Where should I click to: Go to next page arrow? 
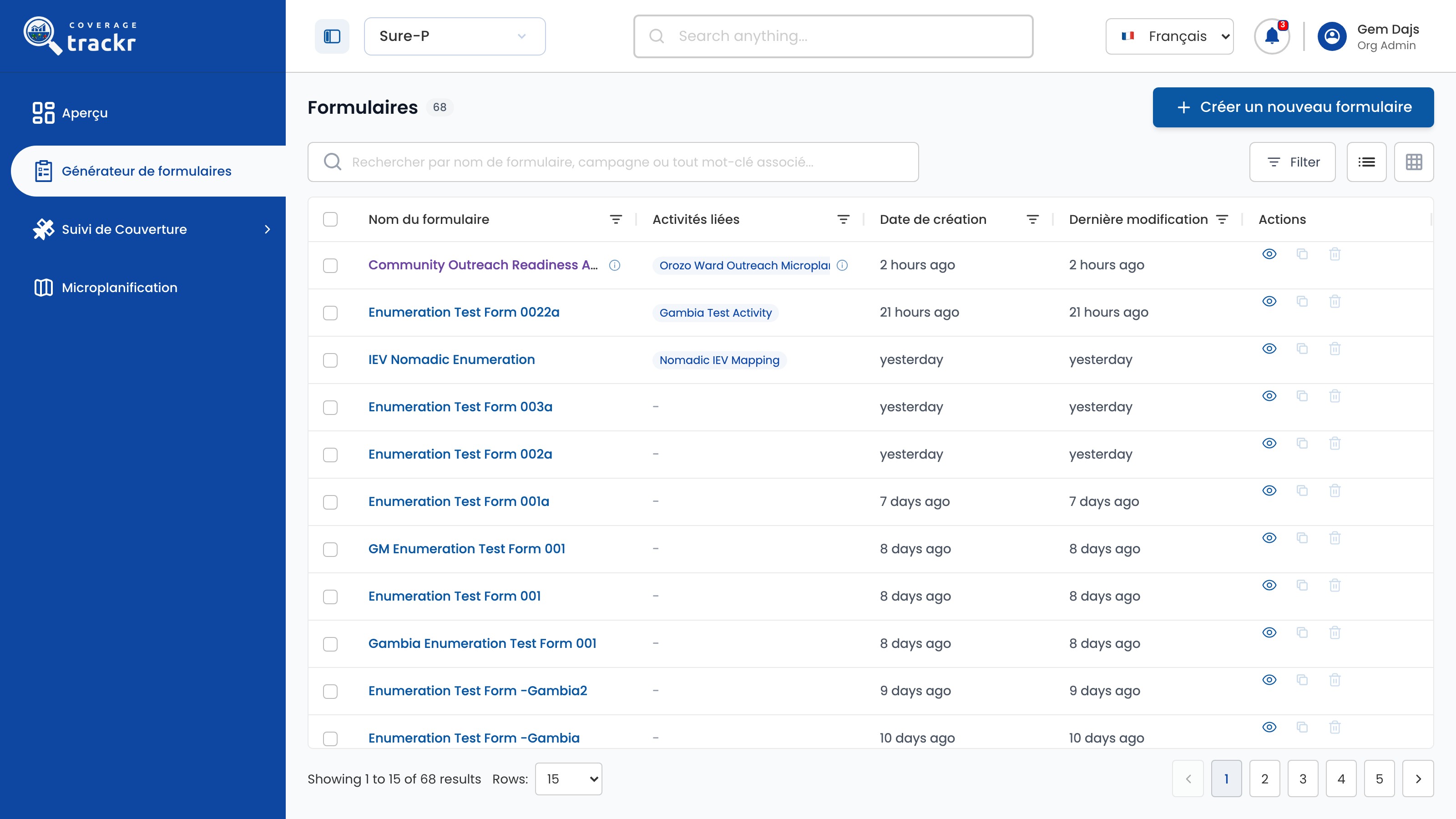[x=1418, y=779]
